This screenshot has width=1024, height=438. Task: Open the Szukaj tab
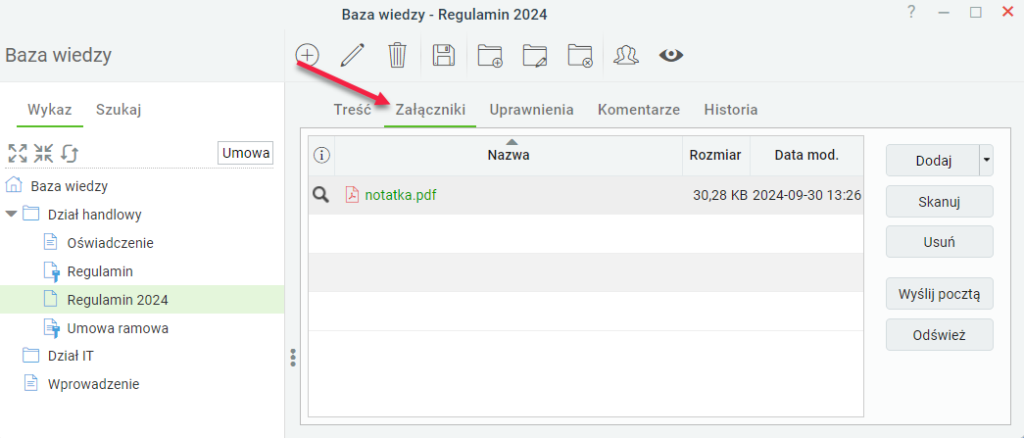tap(118, 110)
